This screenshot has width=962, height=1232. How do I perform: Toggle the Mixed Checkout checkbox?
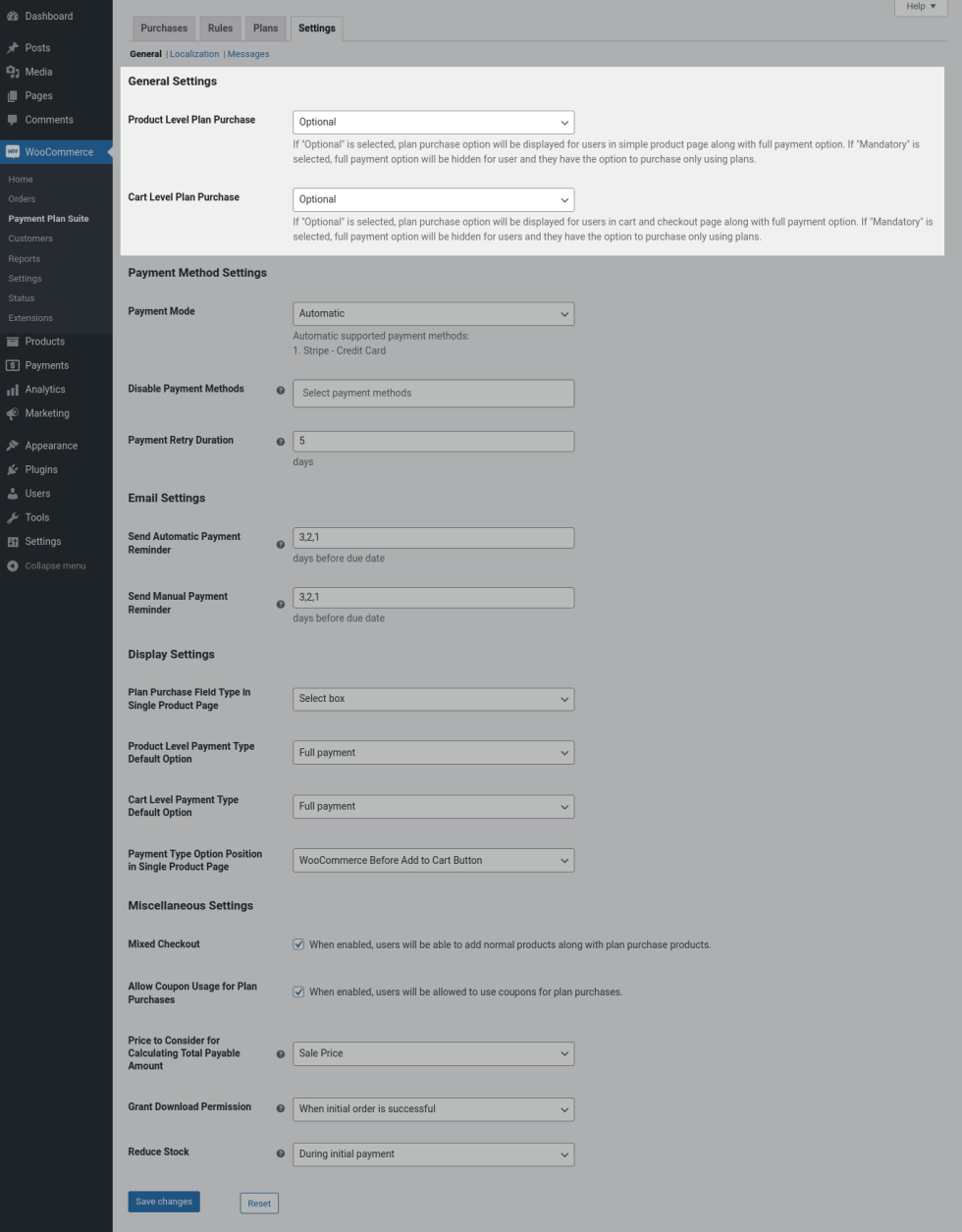(298, 944)
